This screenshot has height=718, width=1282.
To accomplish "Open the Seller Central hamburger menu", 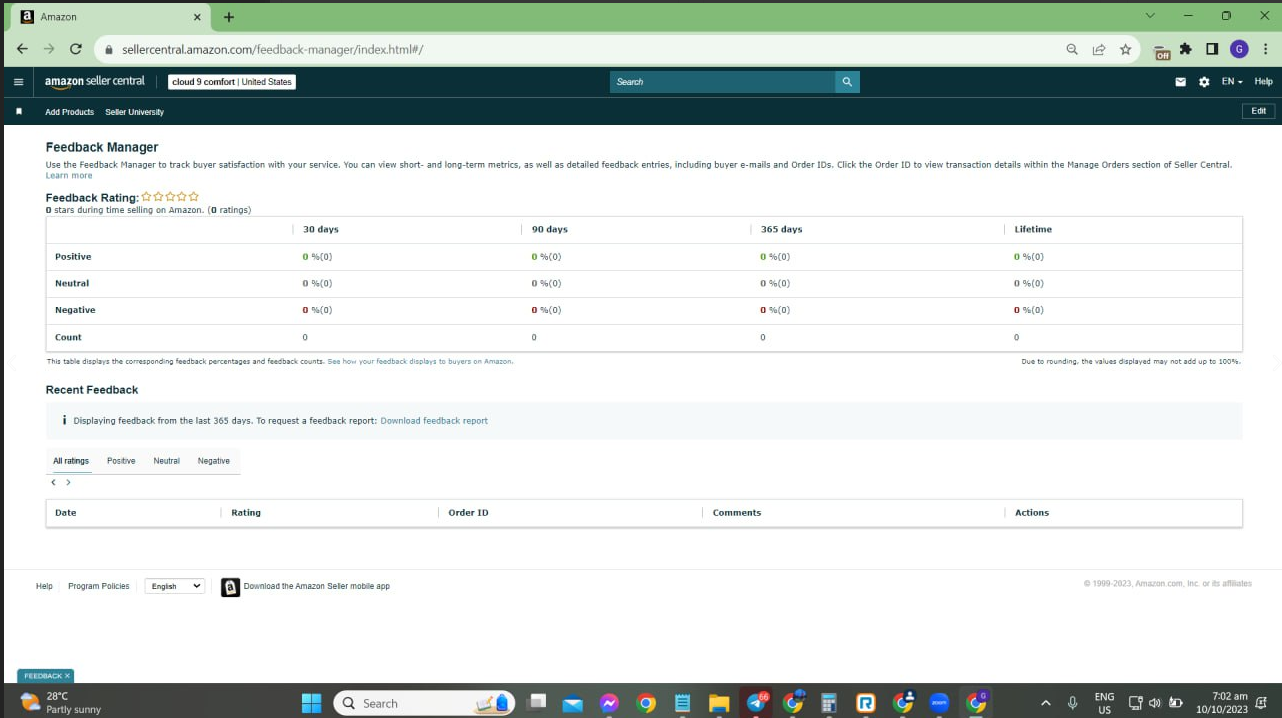I will [x=18, y=82].
